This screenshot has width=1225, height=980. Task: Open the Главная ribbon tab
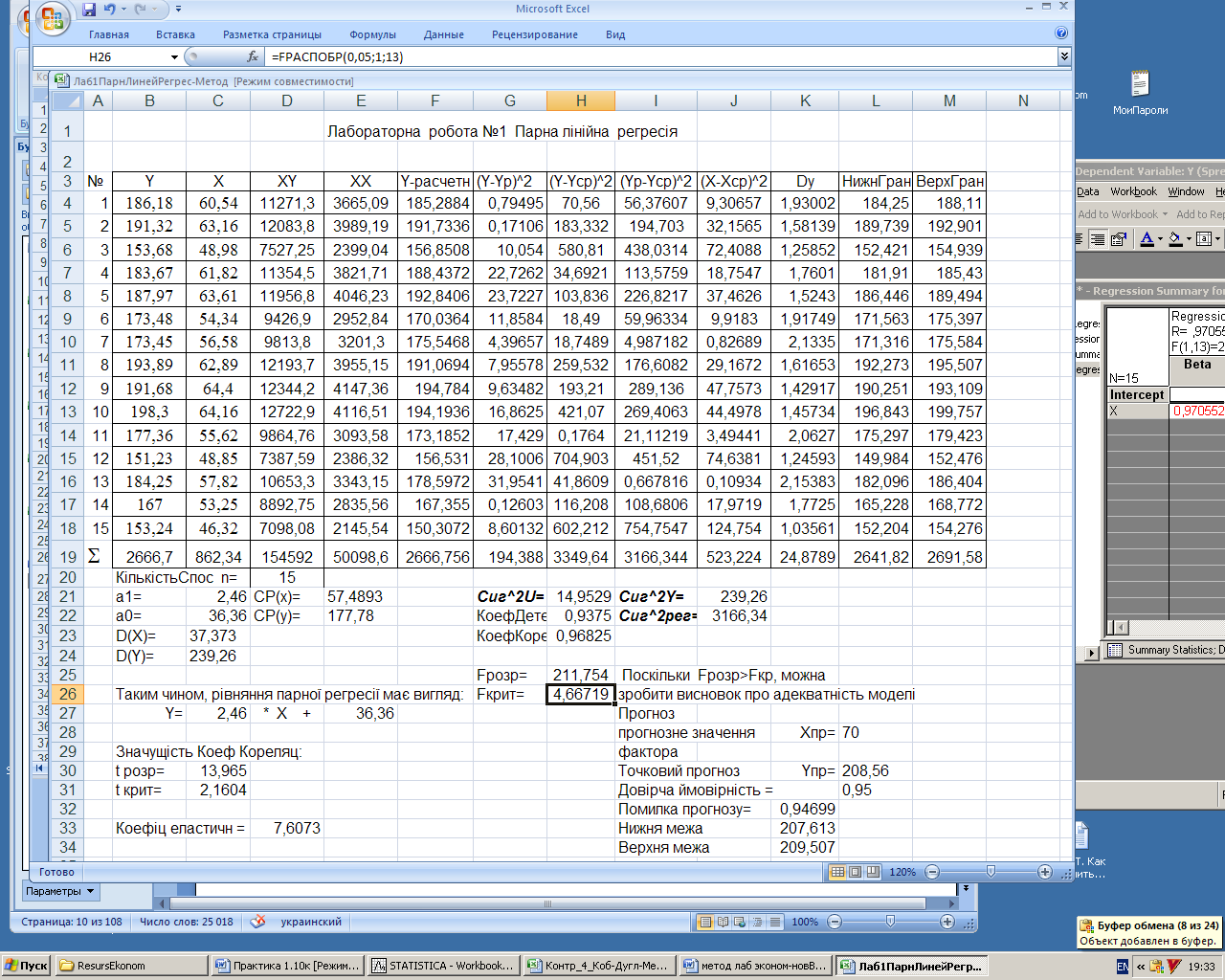pyautogui.click(x=109, y=34)
